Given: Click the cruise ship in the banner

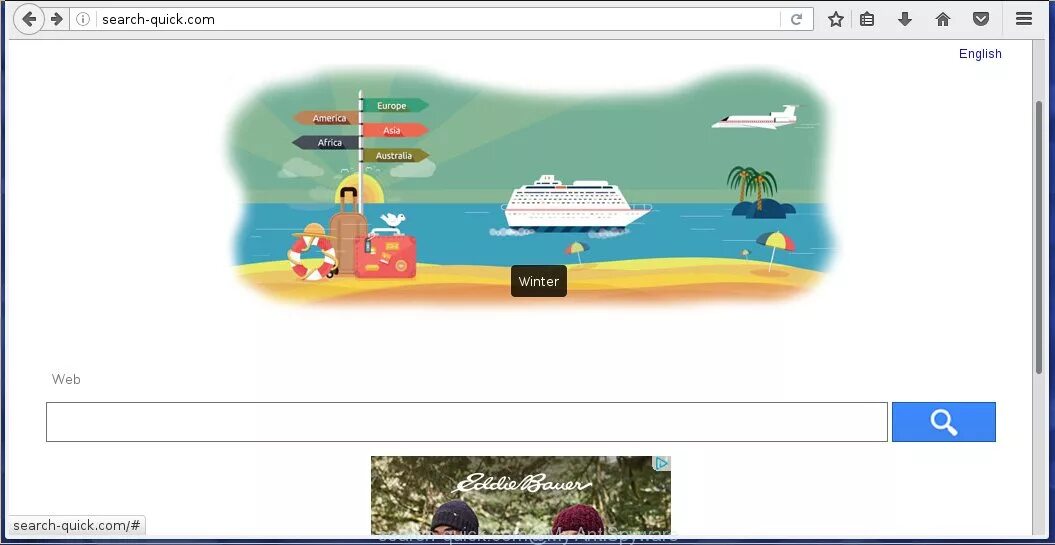Looking at the screenshot, I should 576,202.
